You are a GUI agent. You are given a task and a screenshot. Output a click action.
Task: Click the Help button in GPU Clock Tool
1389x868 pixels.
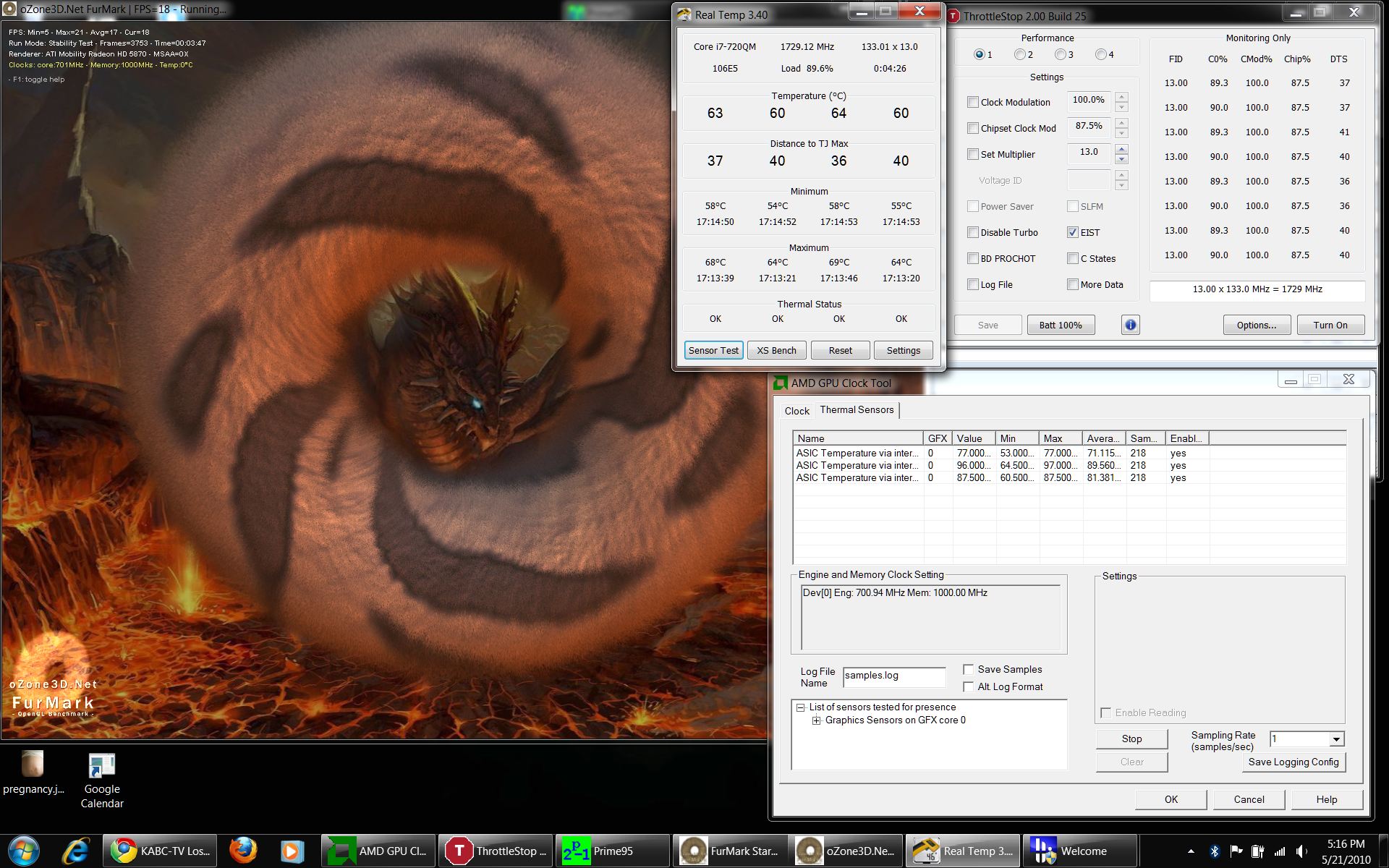(1327, 799)
